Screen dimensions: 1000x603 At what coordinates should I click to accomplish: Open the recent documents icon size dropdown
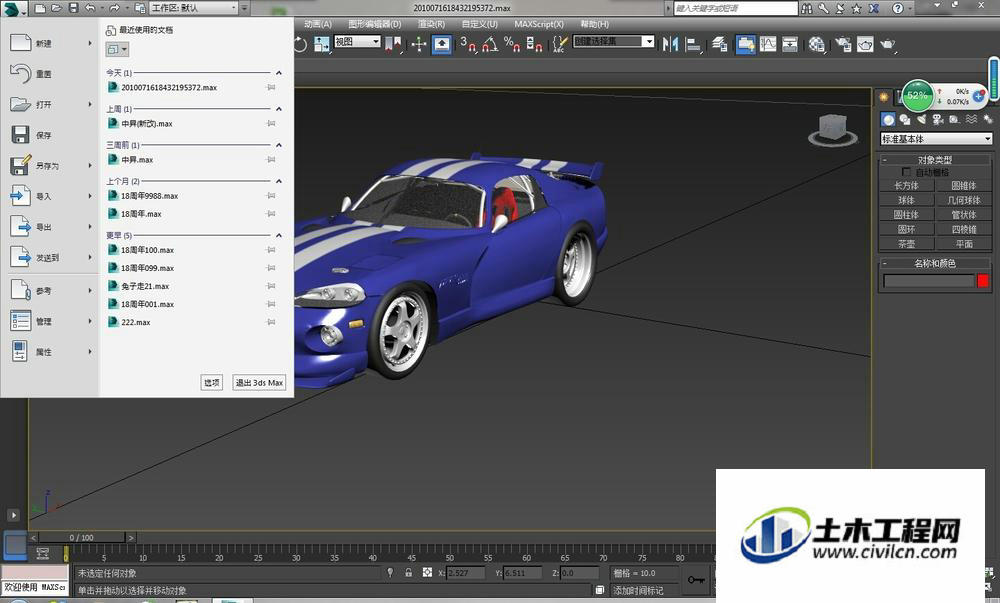[117, 49]
